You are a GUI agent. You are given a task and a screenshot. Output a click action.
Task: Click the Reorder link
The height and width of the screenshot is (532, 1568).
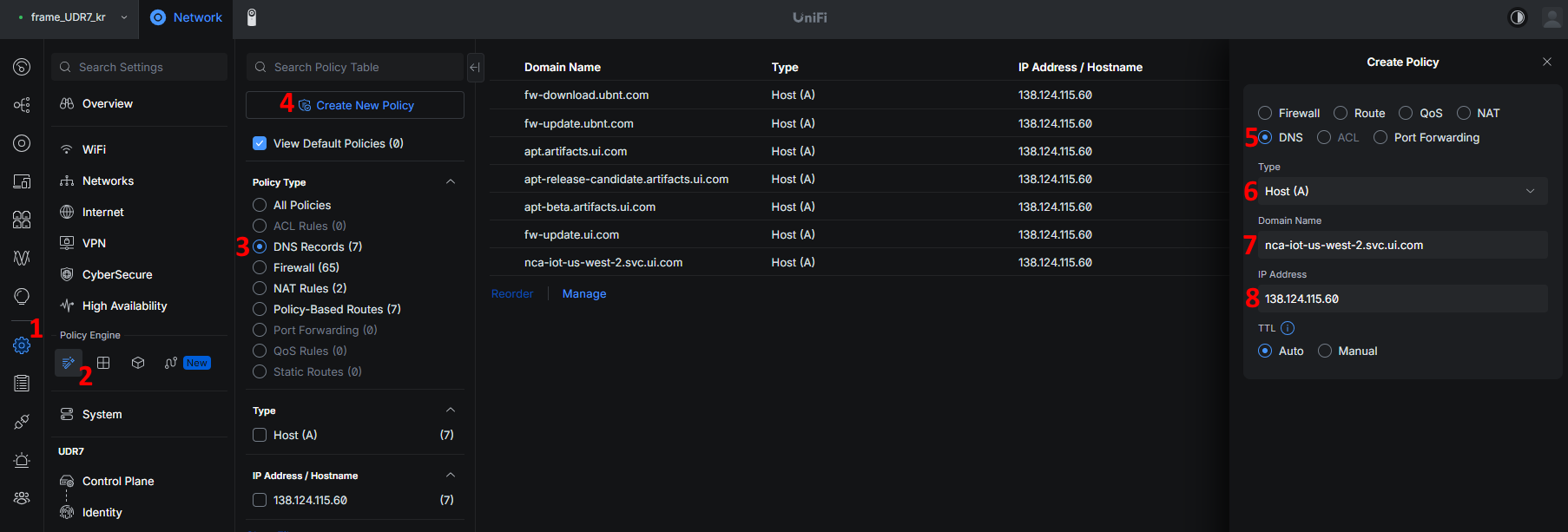coord(512,293)
